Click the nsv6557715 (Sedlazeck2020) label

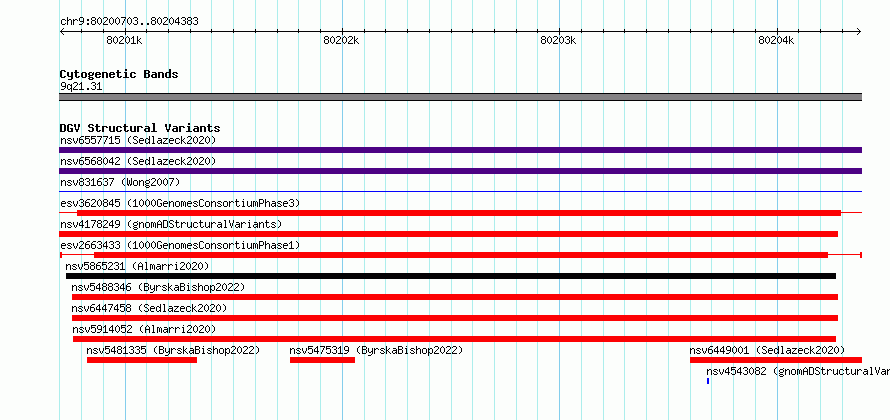138,140
